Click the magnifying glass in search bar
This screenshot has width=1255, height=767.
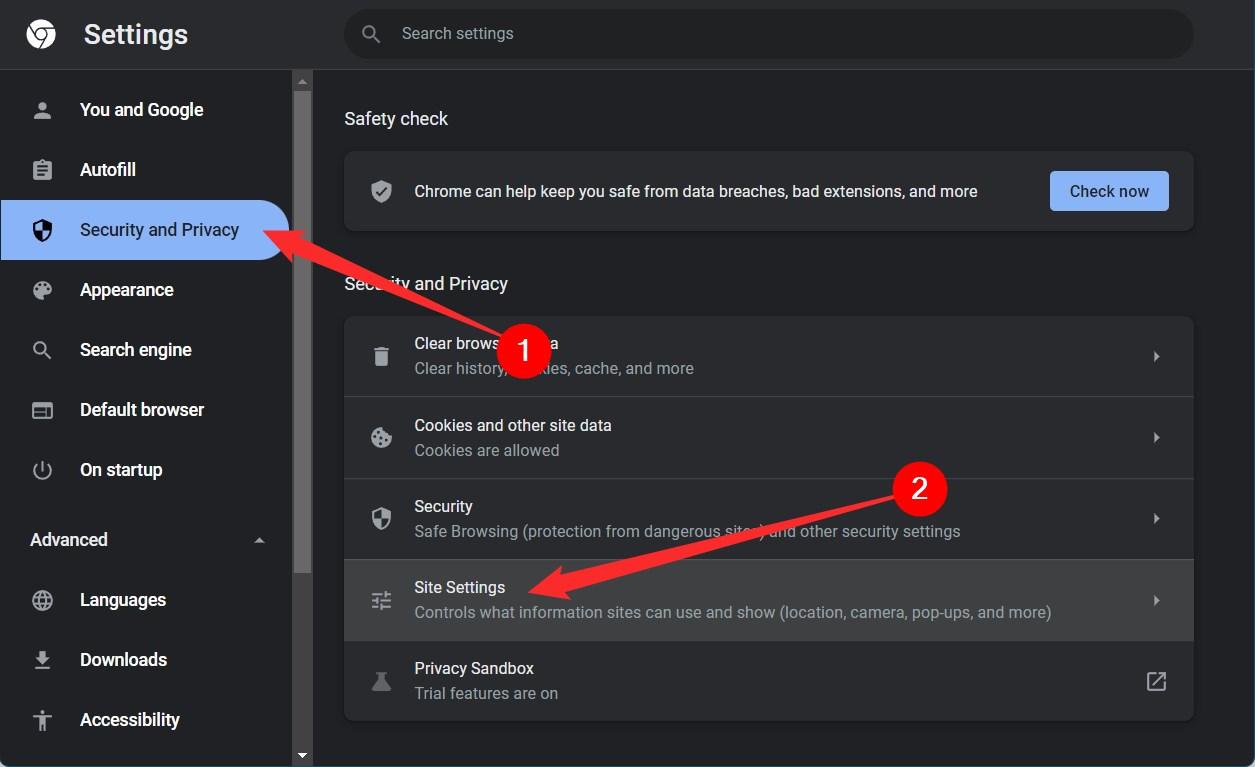click(371, 33)
